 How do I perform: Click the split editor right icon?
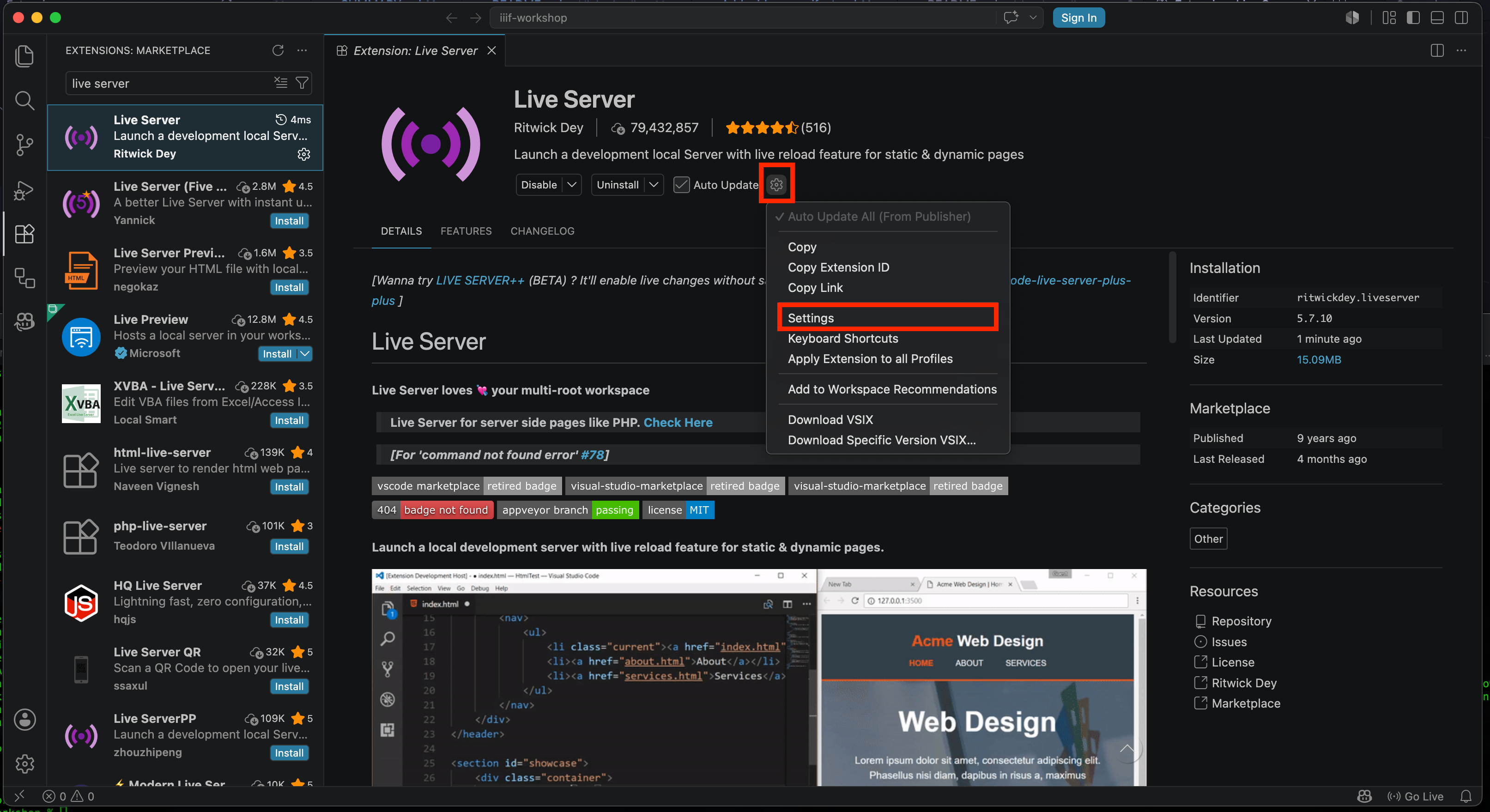1437,50
